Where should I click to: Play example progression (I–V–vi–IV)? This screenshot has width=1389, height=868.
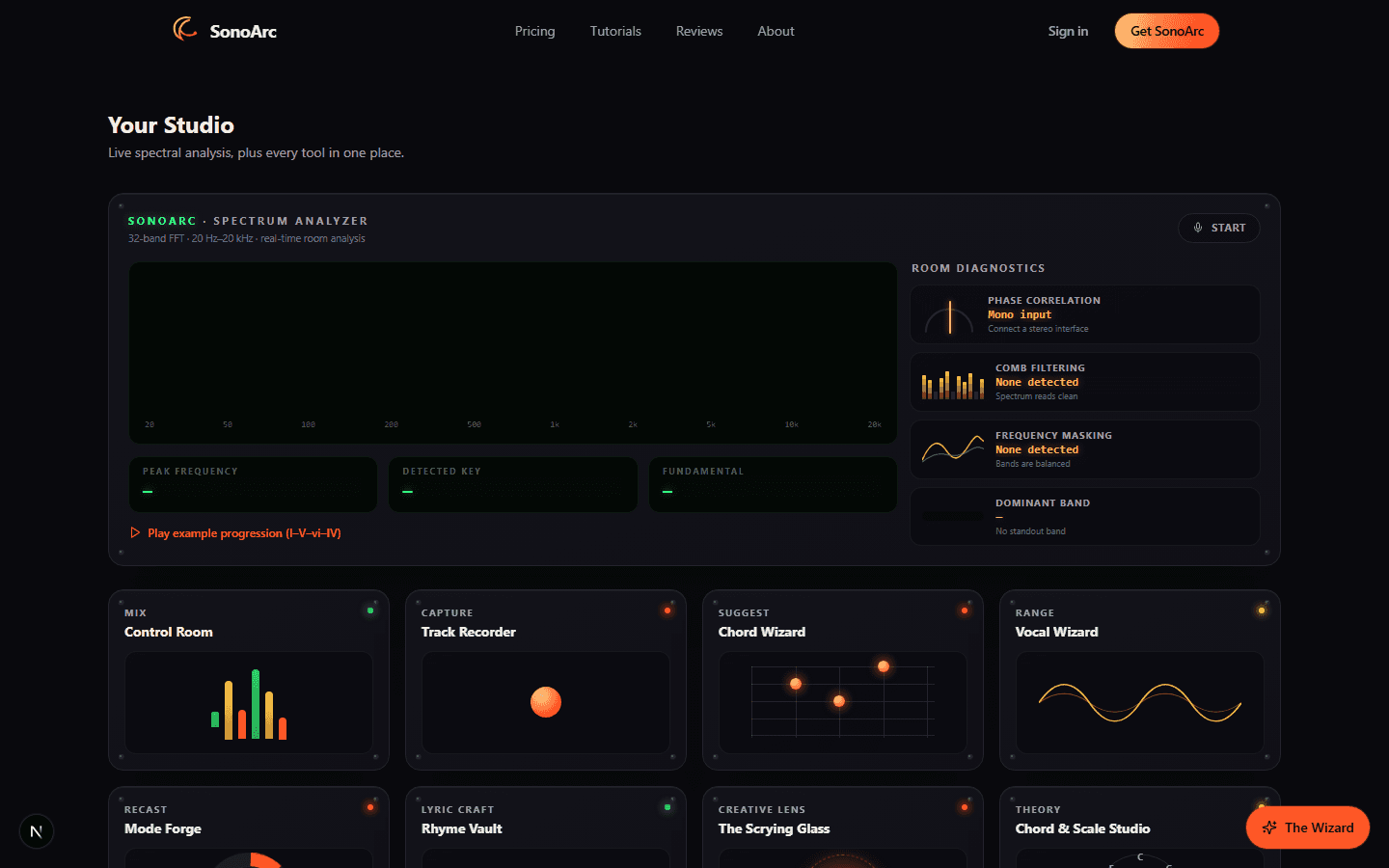point(235,532)
